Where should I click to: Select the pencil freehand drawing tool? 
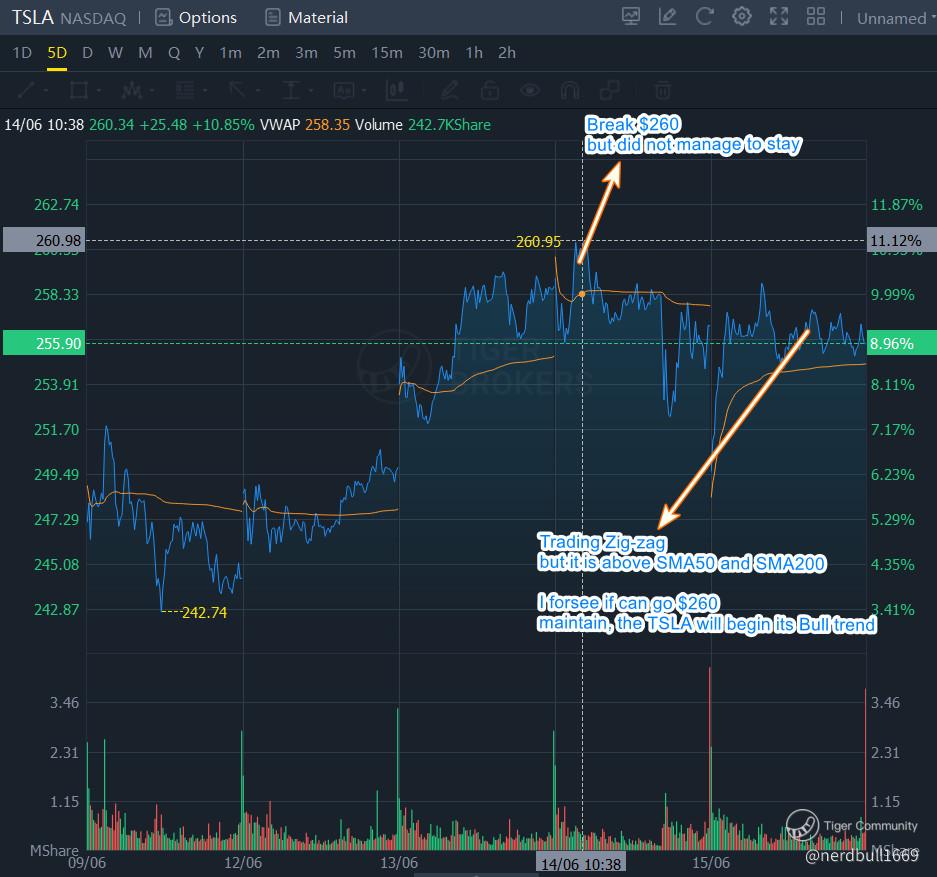click(x=449, y=90)
